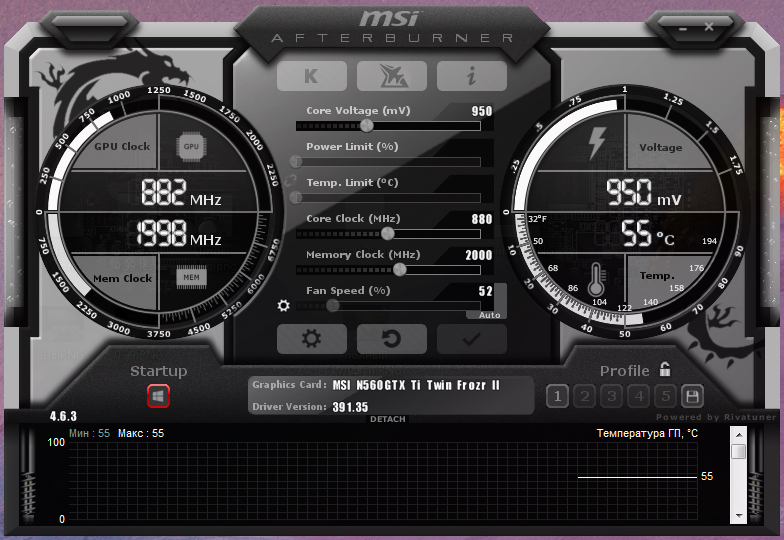Click the GPU chip icon in the gauge
The height and width of the screenshot is (540, 784).
click(191, 146)
